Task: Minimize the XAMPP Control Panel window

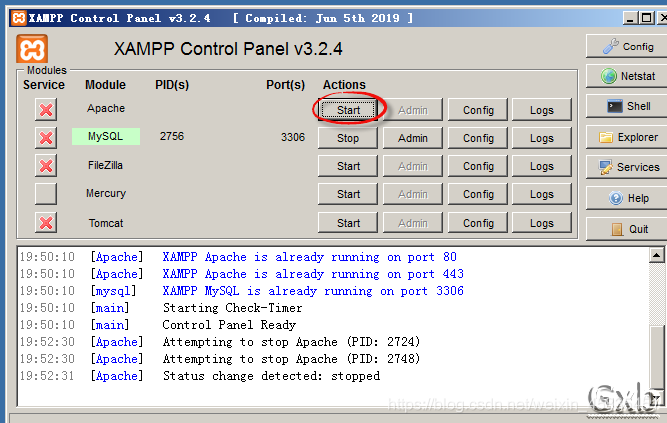Action: pyautogui.click(x=630, y=18)
